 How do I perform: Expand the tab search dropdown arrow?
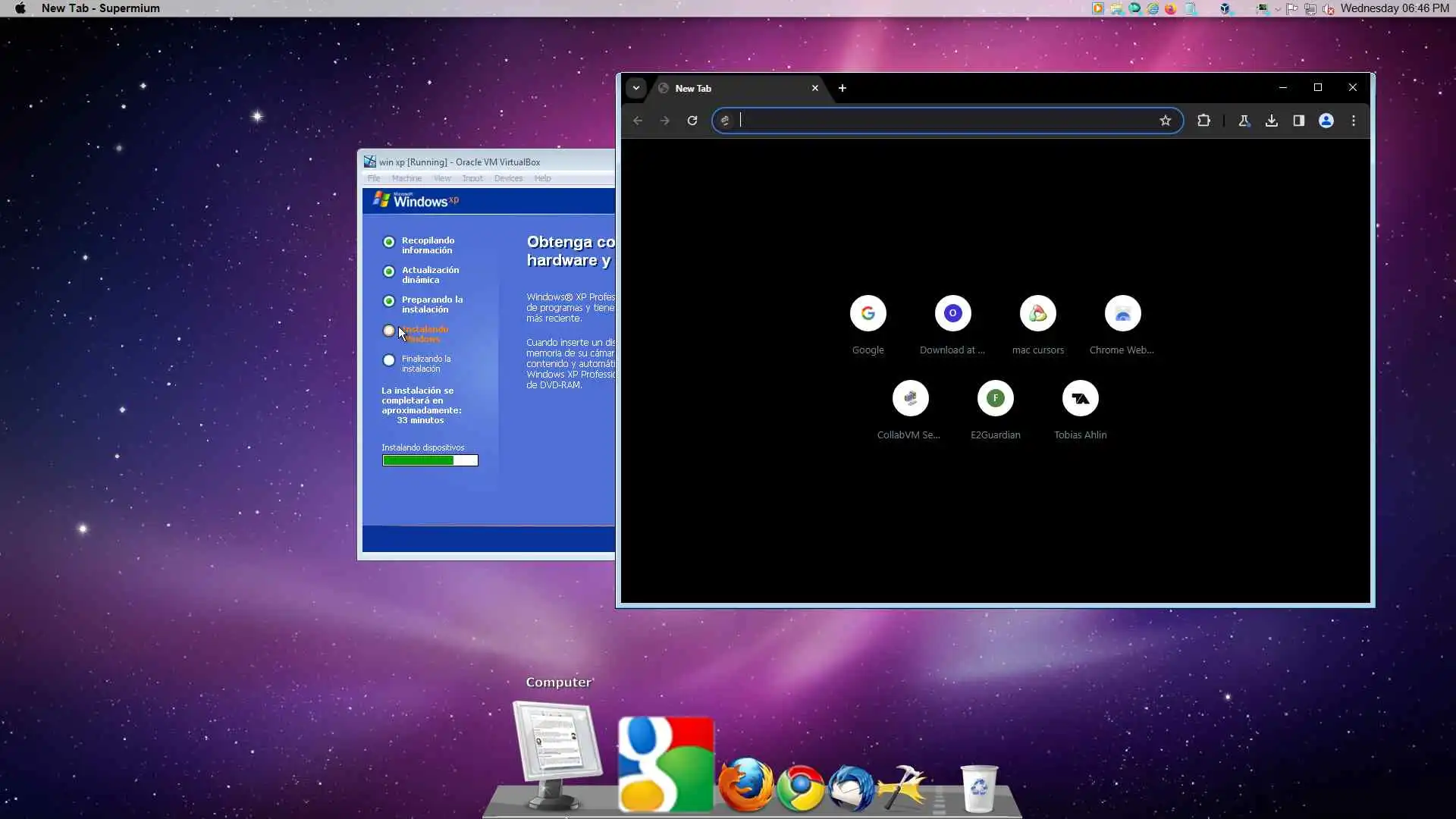pyautogui.click(x=636, y=88)
